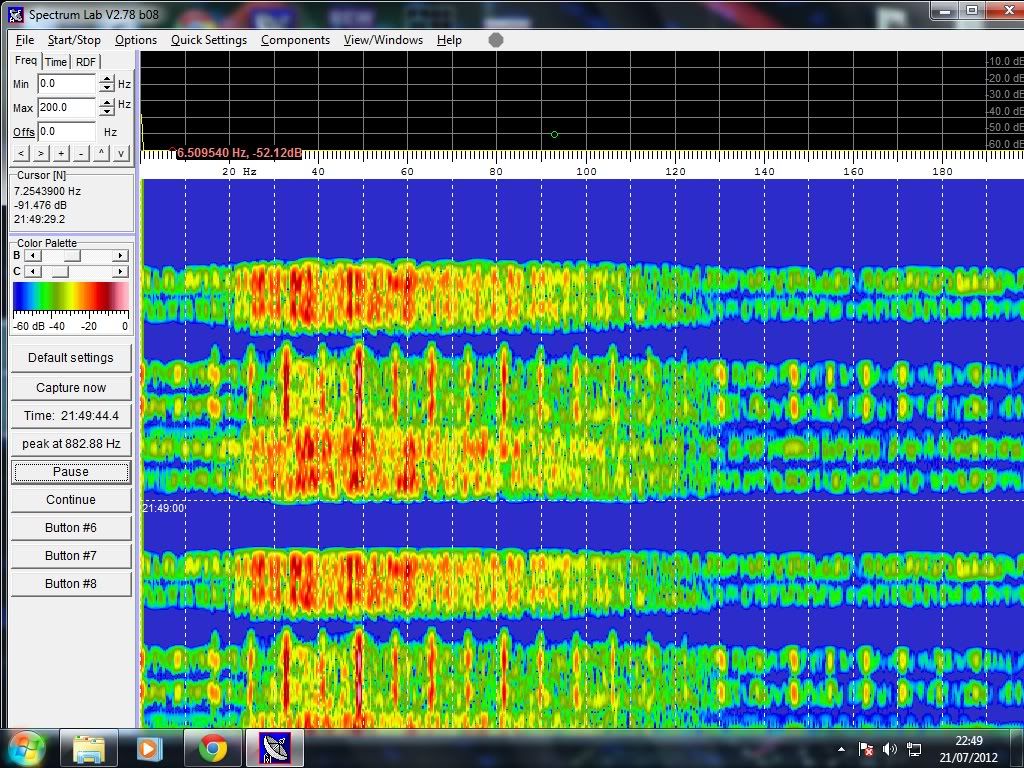Image resolution: width=1024 pixels, height=768 pixels.
Task: Click the '^' up-arrow button under Offs
Action: pos(101,153)
